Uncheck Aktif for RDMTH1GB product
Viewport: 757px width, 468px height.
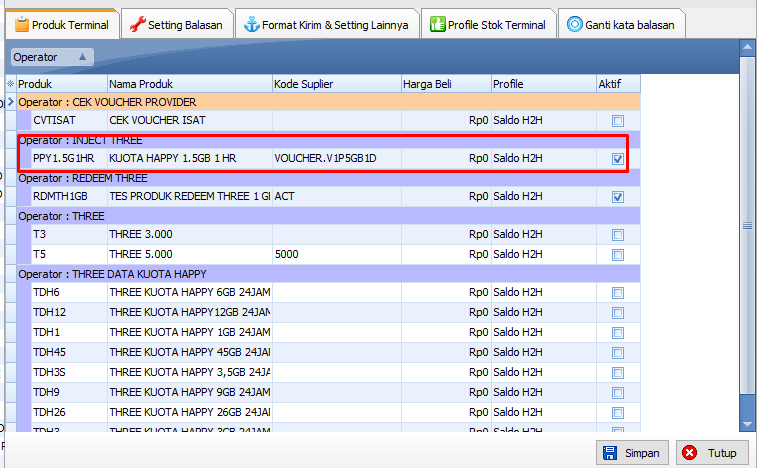(617, 197)
